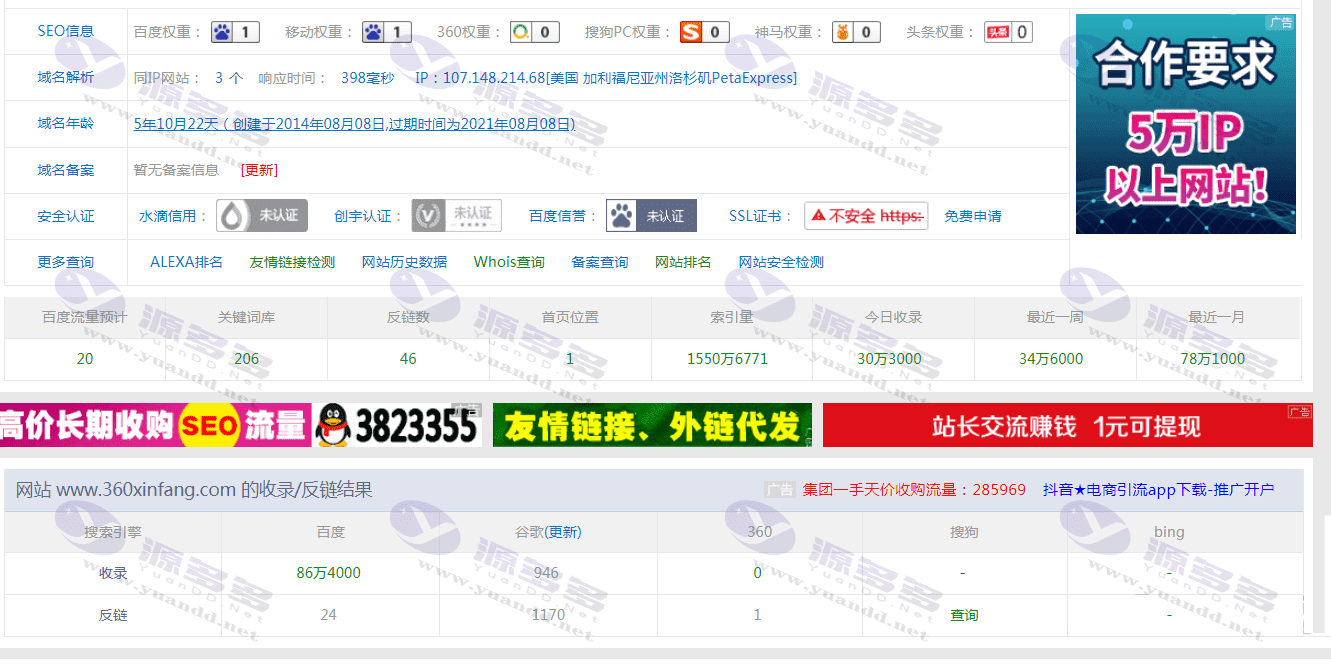Open the 安全认证 row label
This screenshot has width=1331, height=664.
66,216
